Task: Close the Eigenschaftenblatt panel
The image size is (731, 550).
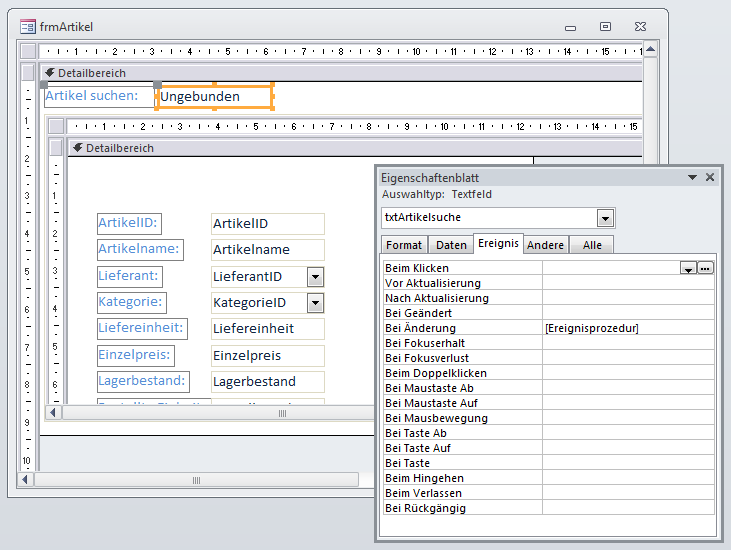Action: (710, 177)
